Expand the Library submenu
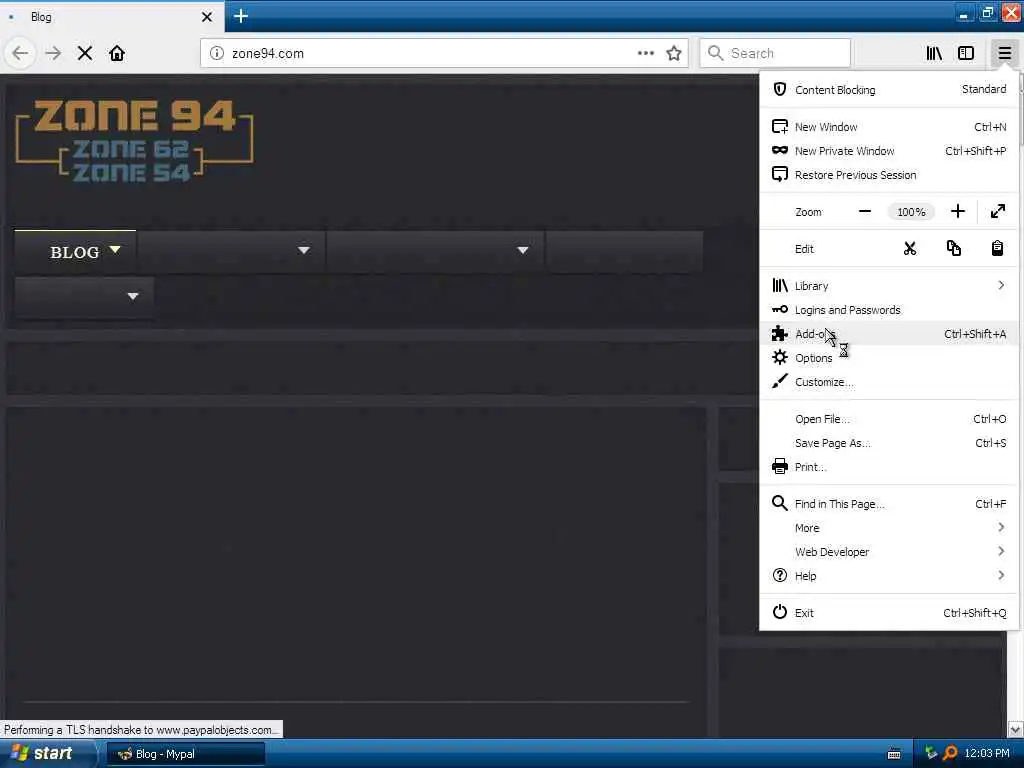The image size is (1024, 768). click(x=889, y=286)
